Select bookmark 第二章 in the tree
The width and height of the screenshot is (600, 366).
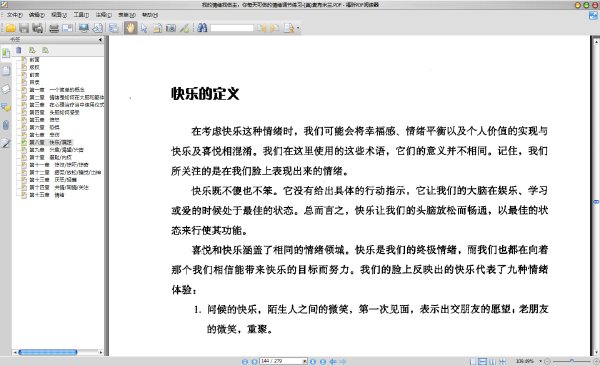pos(66,97)
